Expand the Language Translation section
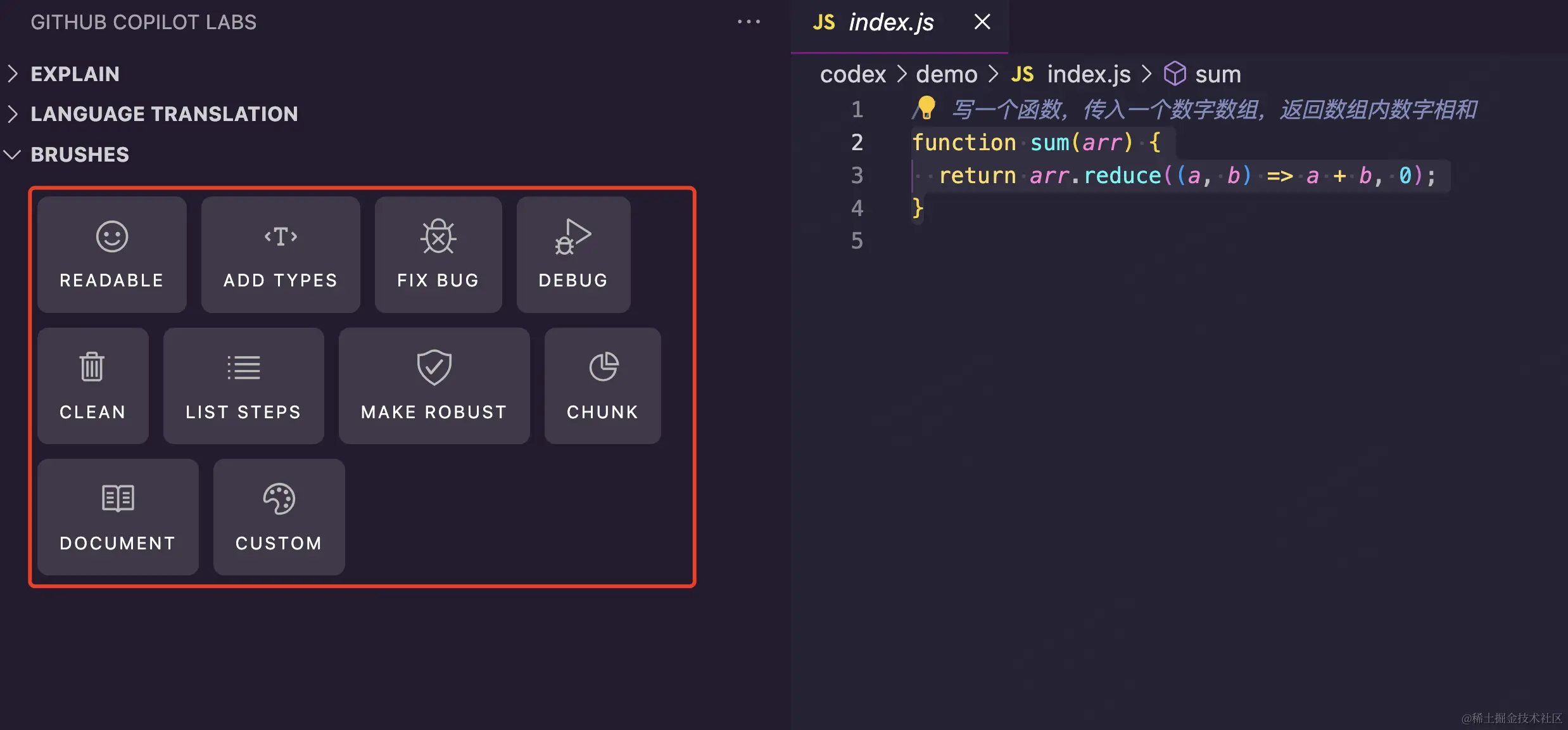The image size is (1568, 730). [163, 114]
